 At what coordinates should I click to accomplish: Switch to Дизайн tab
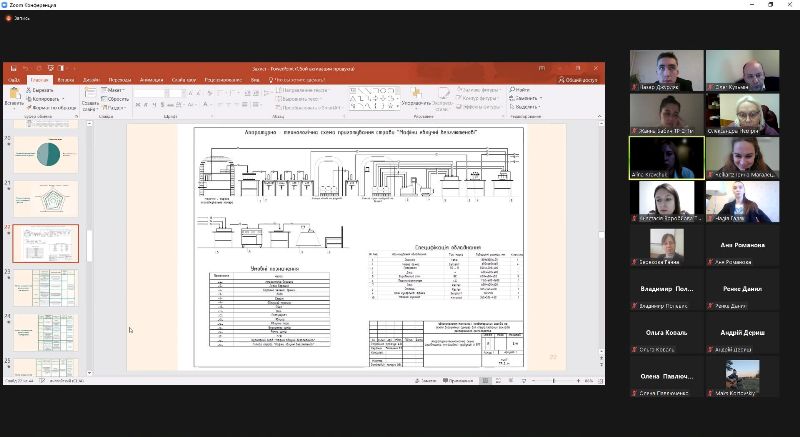click(91, 80)
